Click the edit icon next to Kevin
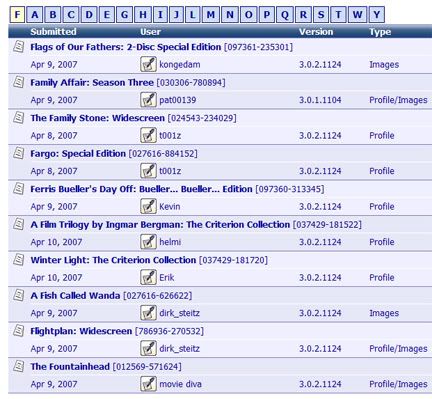 point(148,206)
